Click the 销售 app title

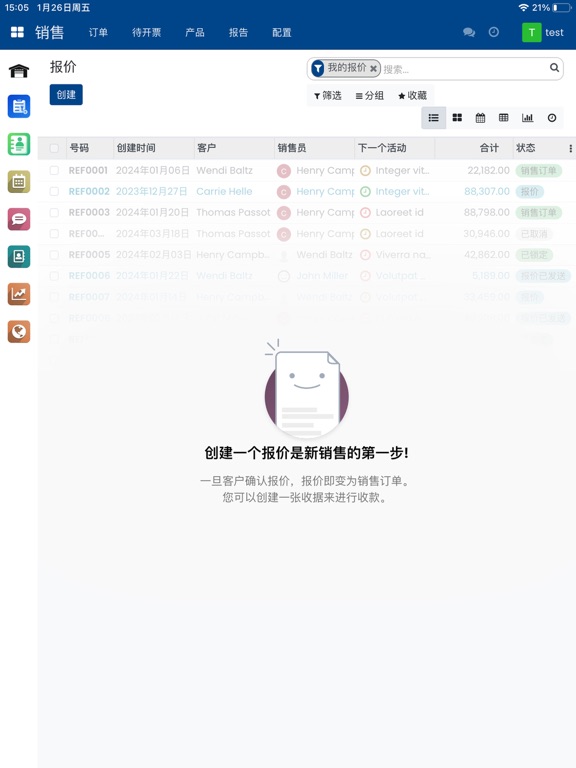click(49, 32)
